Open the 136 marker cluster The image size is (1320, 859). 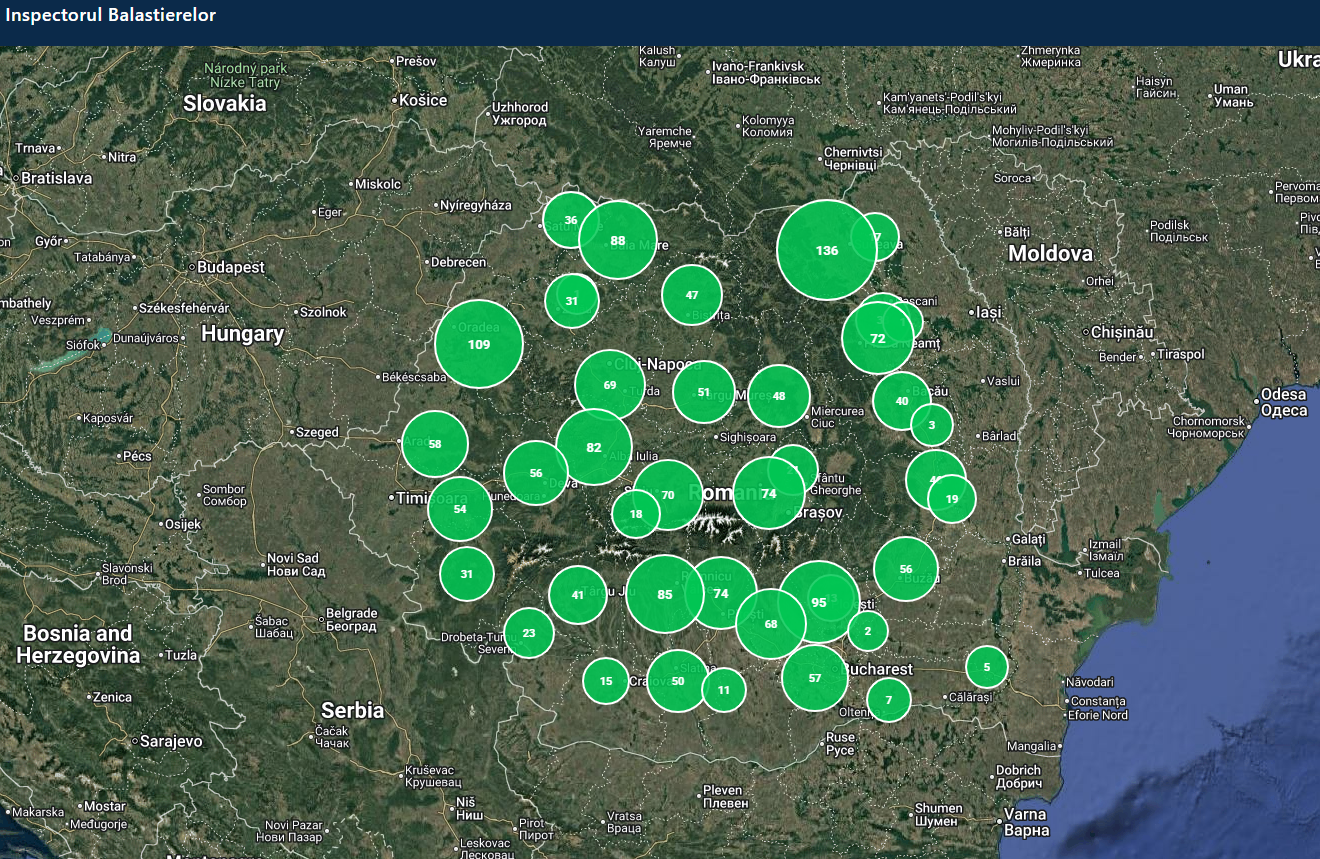pos(827,250)
